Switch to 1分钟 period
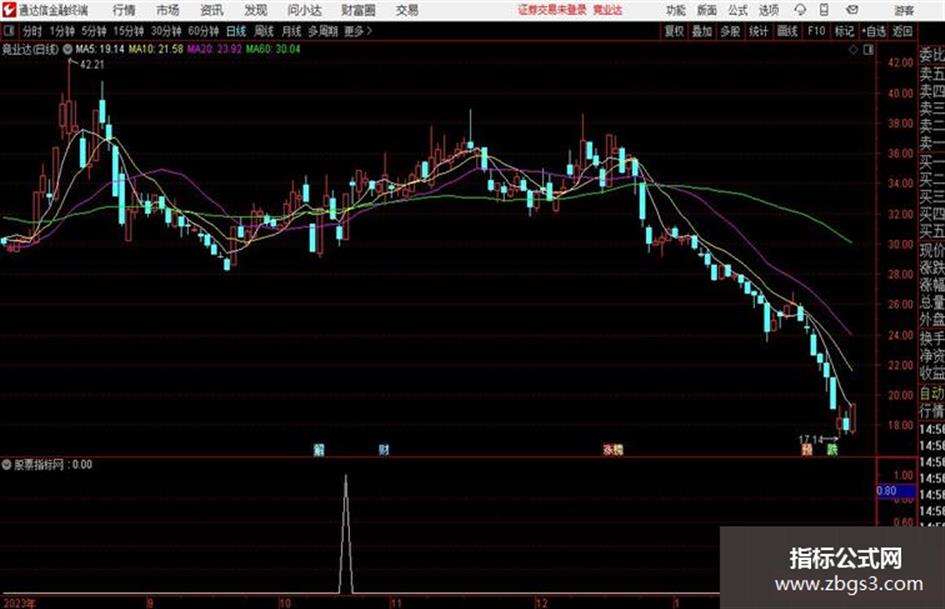The width and height of the screenshot is (945, 609). coord(62,31)
